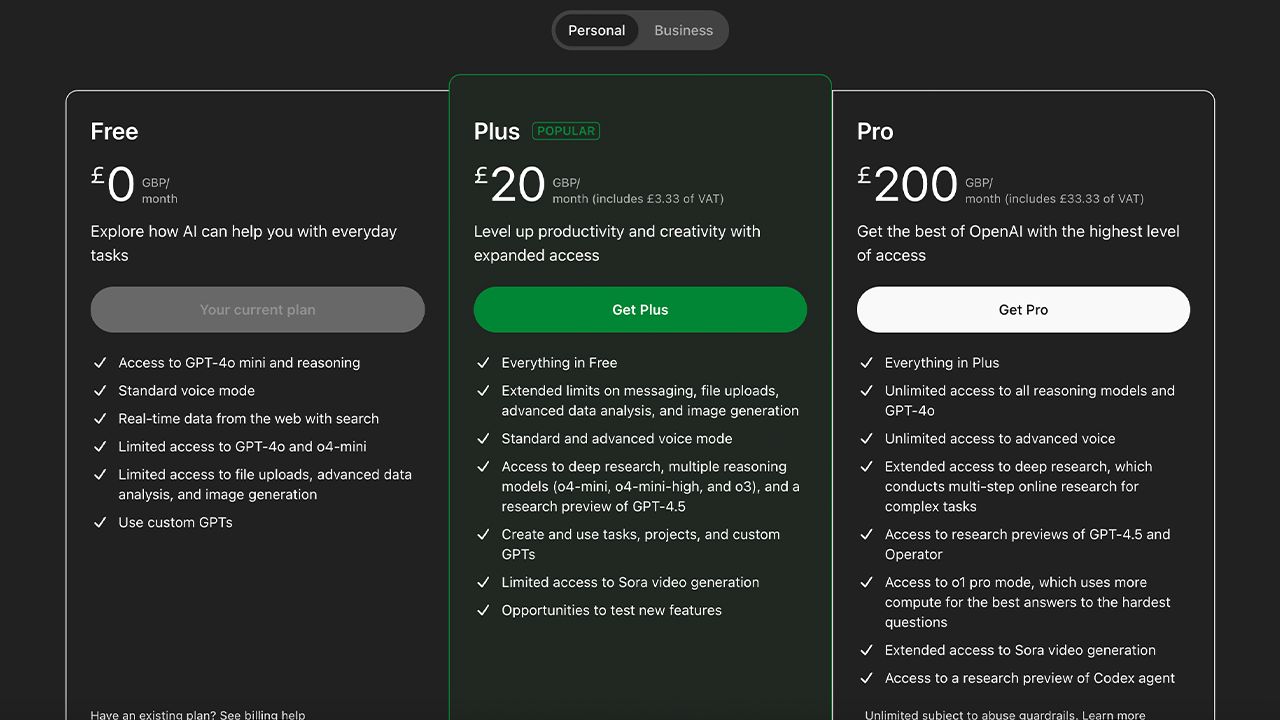Click checkmark beside Standard and advanced voice mode
This screenshot has width=1280, height=720.
coord(483,439)
